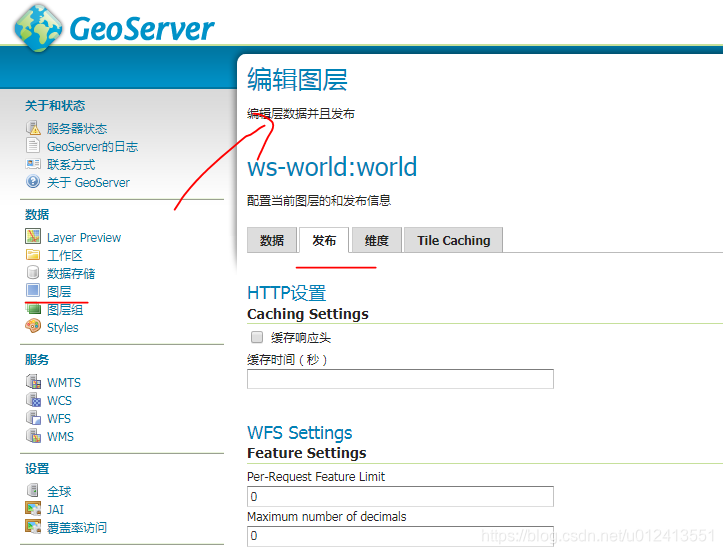Switch to the 维度 tab

(377, 240)
